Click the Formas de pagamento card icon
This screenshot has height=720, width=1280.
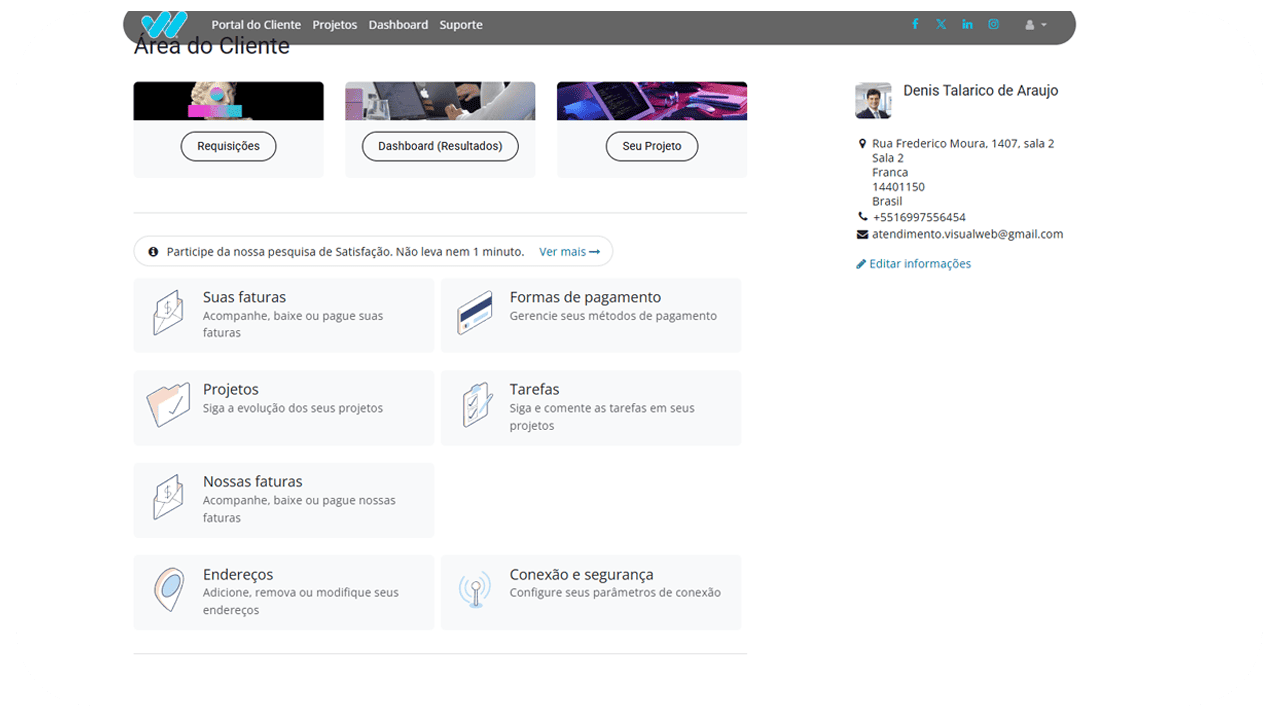coord(475,314)
